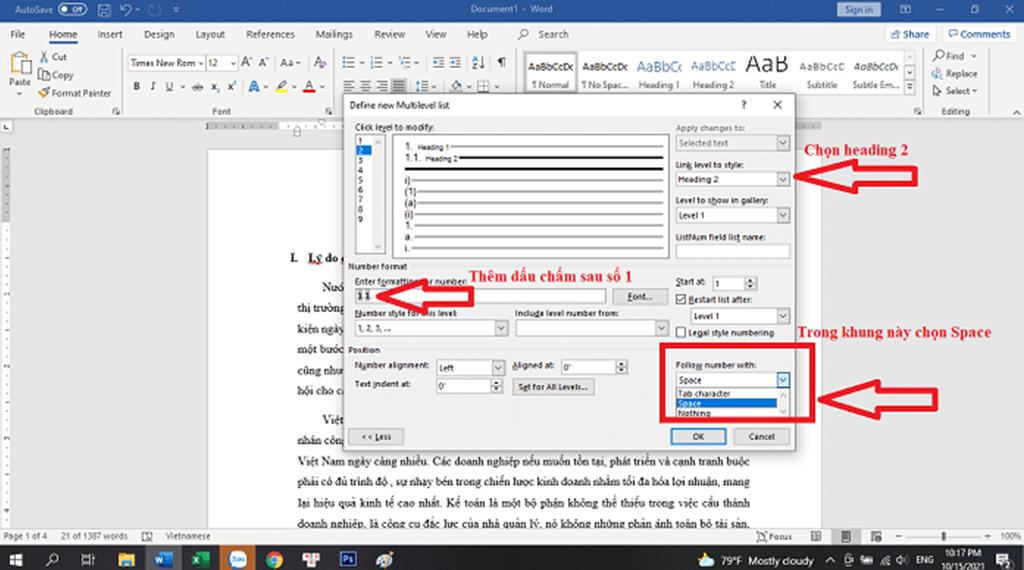Open the font name dropdown

(200, 63)
